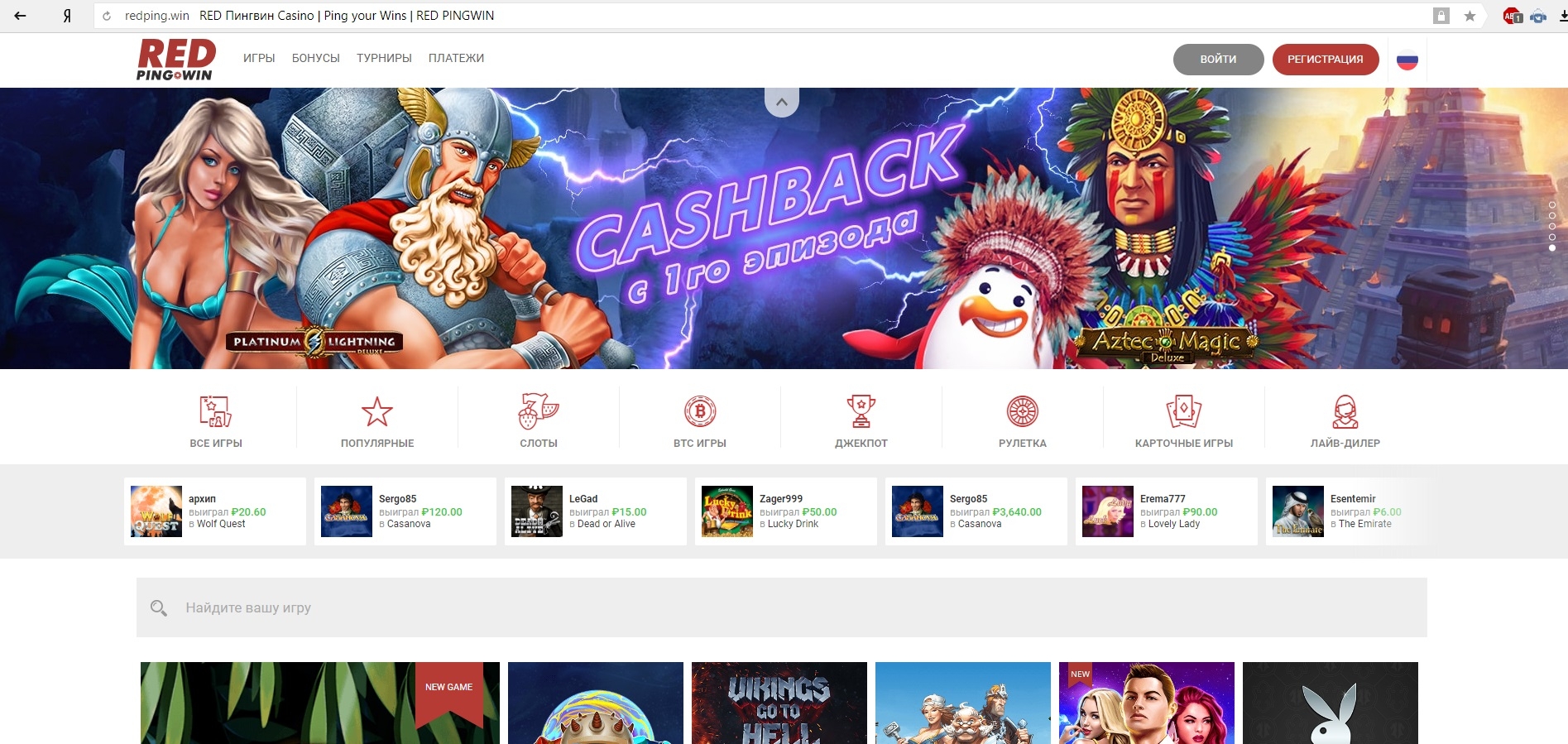Open the ЛАЙВ-ДИЛЕР headset icon
This screenshot has height=744, width=1568.
point(1345,412)
